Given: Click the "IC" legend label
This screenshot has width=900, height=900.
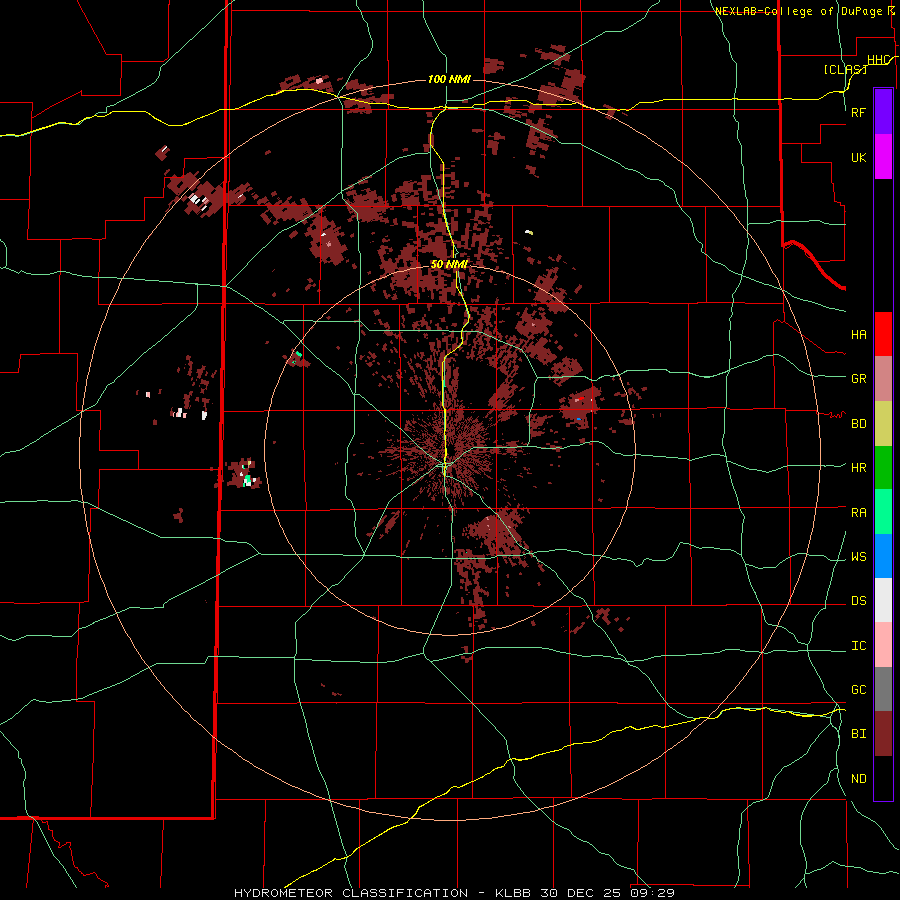Looking at the screenshot, I should pyautogui.click(x=858, y=645).
